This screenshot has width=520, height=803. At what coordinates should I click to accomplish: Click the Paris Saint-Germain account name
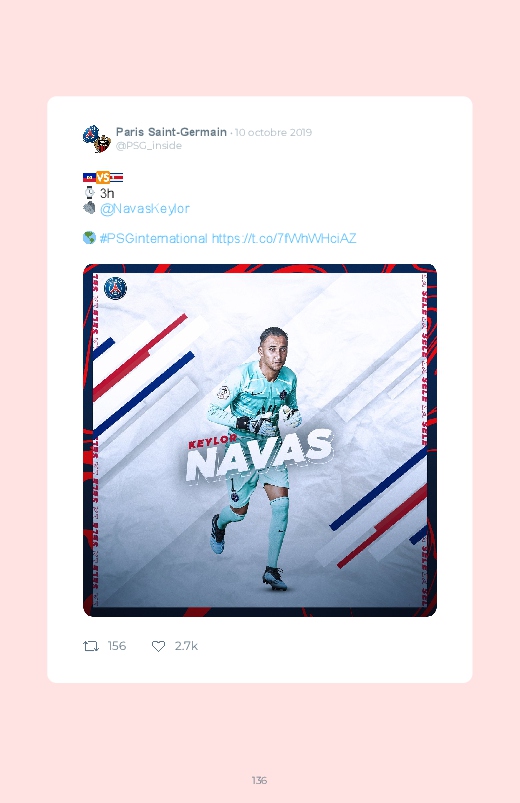[x=171, y=132]
